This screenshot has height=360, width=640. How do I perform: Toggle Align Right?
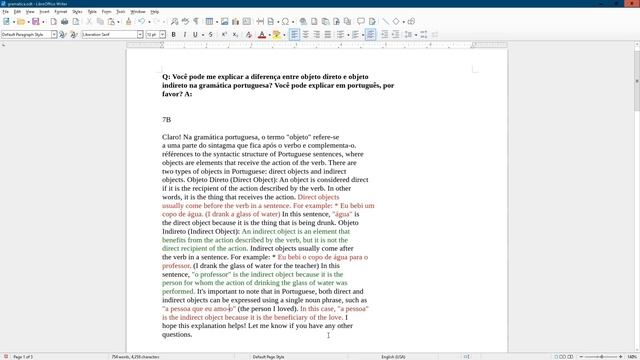click(x=316, y=35)
